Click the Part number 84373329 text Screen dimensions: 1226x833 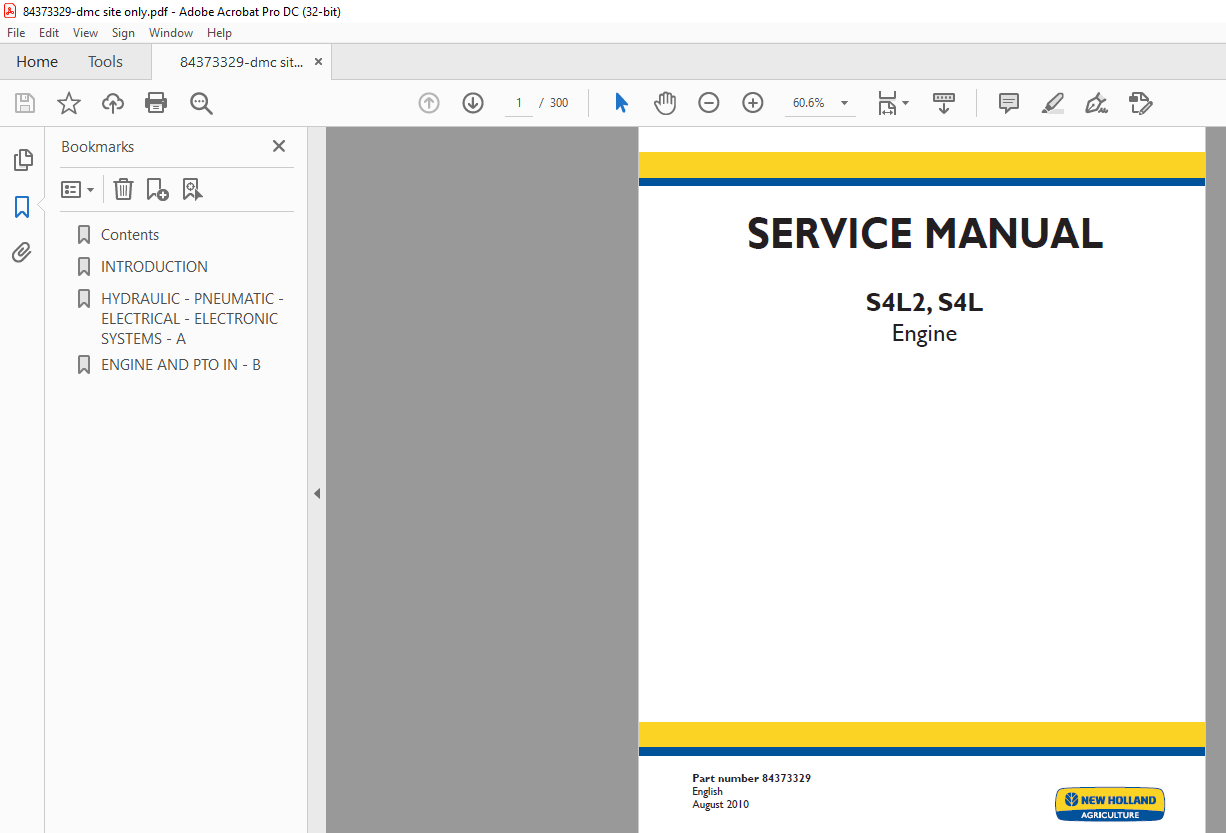[751, 778]
